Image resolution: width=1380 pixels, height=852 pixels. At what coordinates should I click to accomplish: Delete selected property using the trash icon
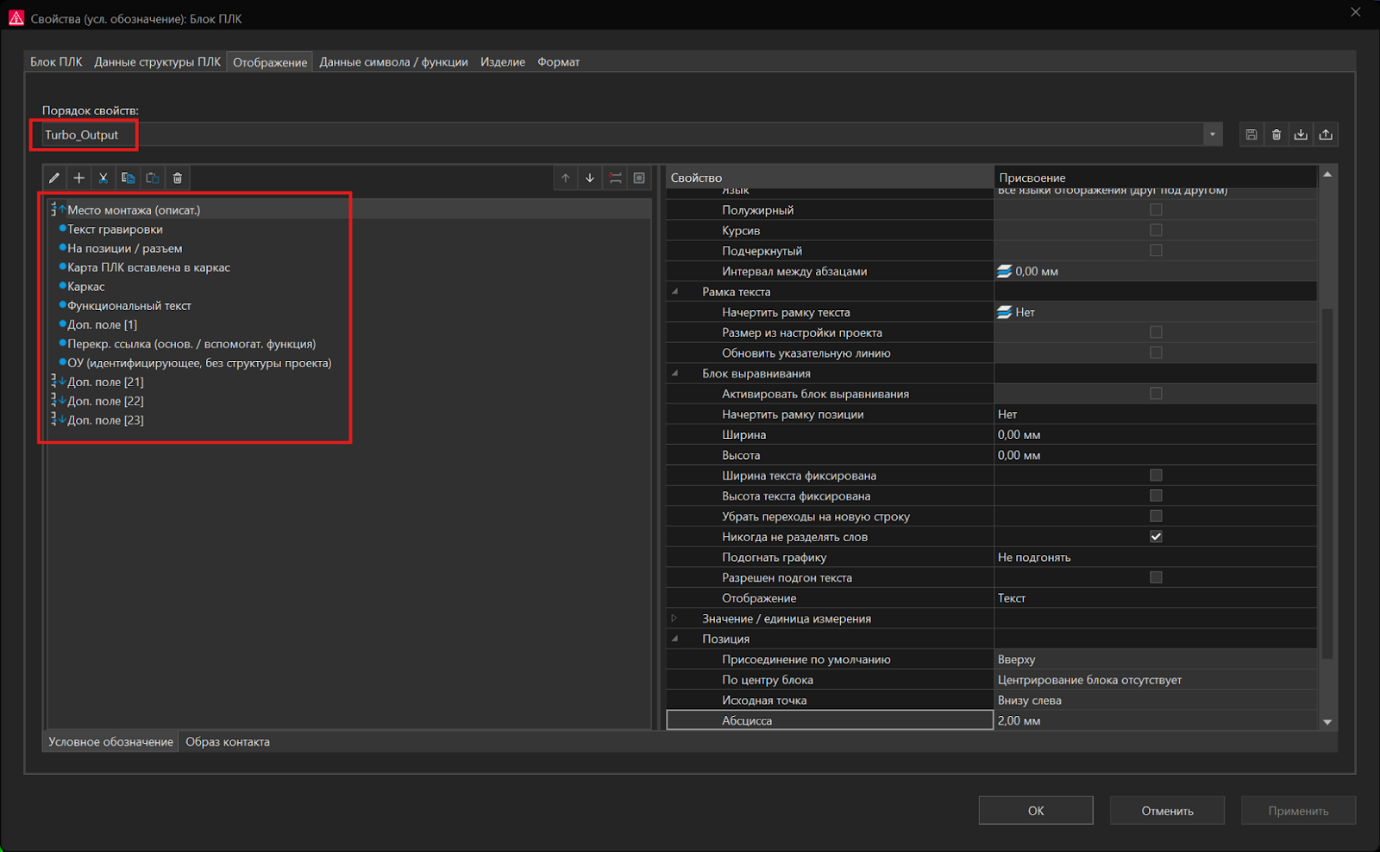(x=176, y=177)
